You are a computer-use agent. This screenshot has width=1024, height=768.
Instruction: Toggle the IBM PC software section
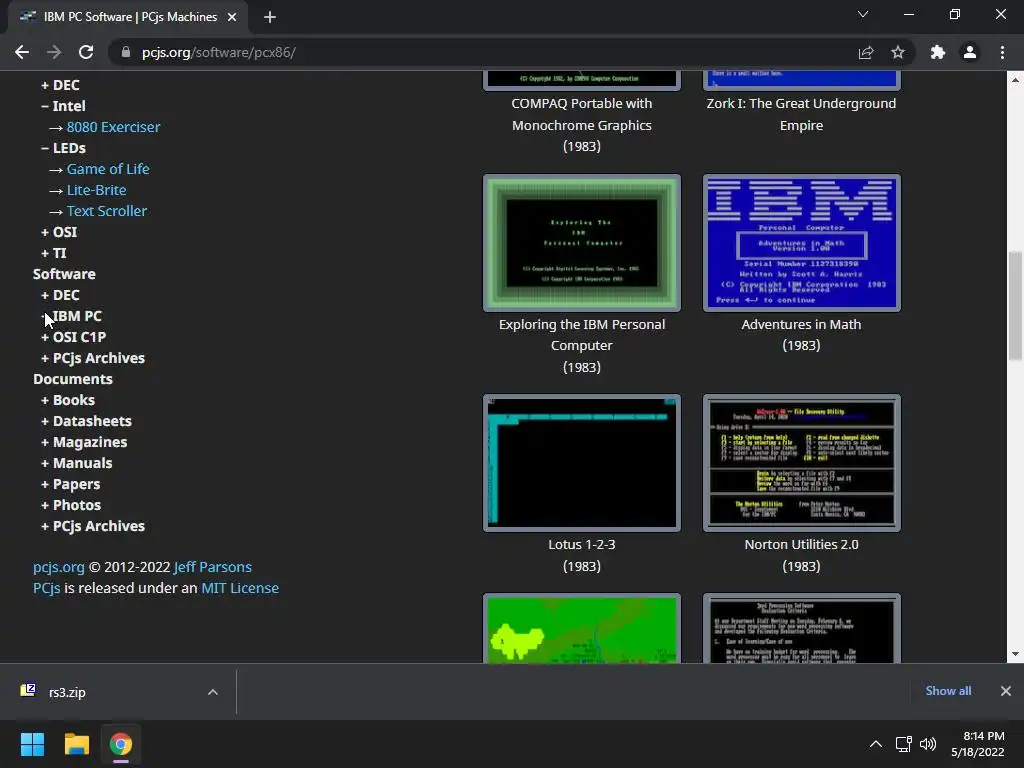tap(71, 316)
